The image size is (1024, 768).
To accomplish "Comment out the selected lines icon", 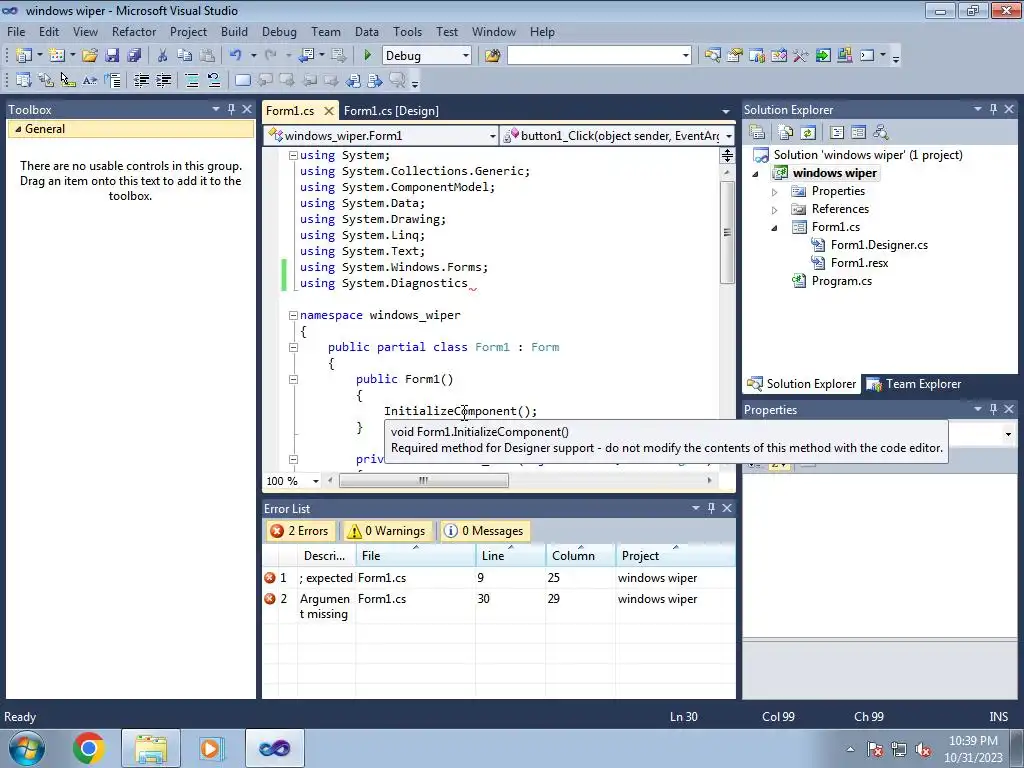I will click(x=192, y=80).
